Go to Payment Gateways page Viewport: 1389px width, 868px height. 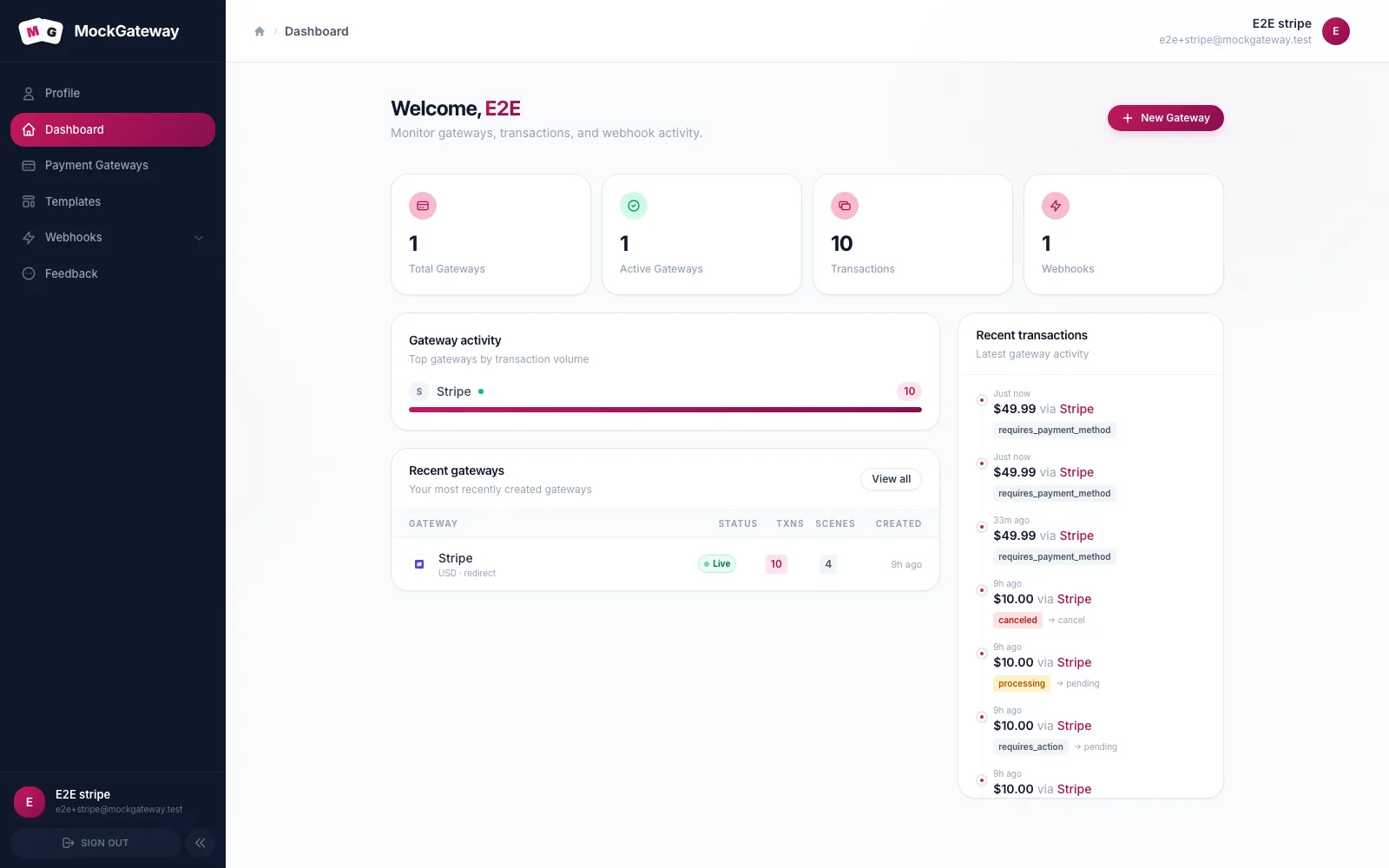(113, 165)
